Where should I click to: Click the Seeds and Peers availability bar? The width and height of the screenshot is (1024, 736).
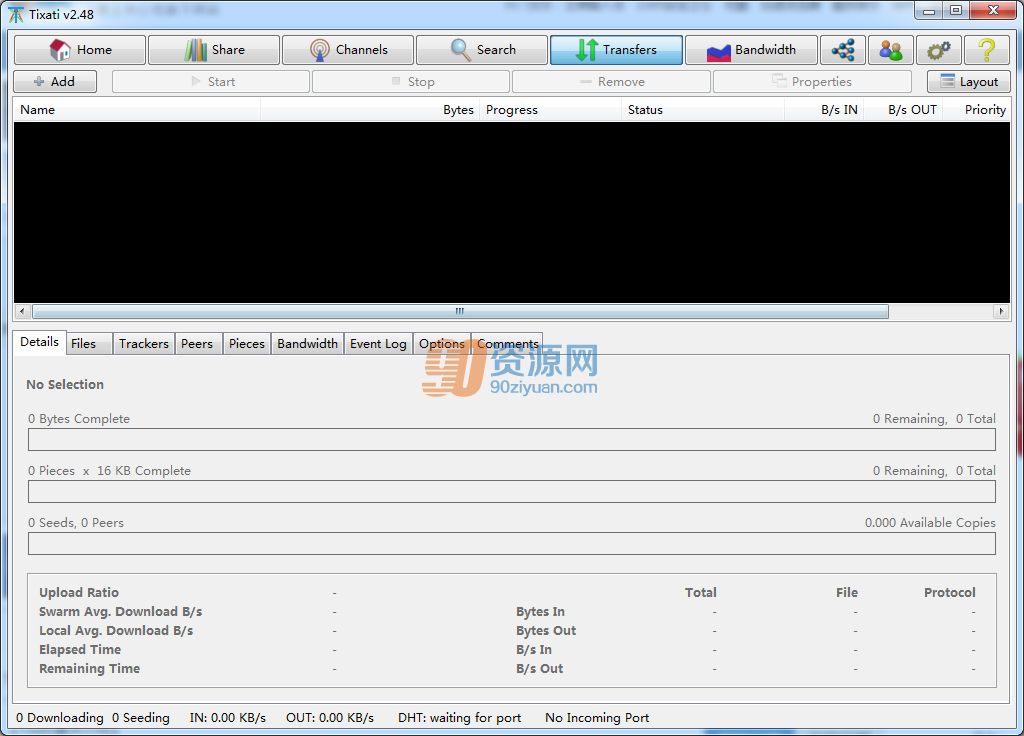point(512,543)
